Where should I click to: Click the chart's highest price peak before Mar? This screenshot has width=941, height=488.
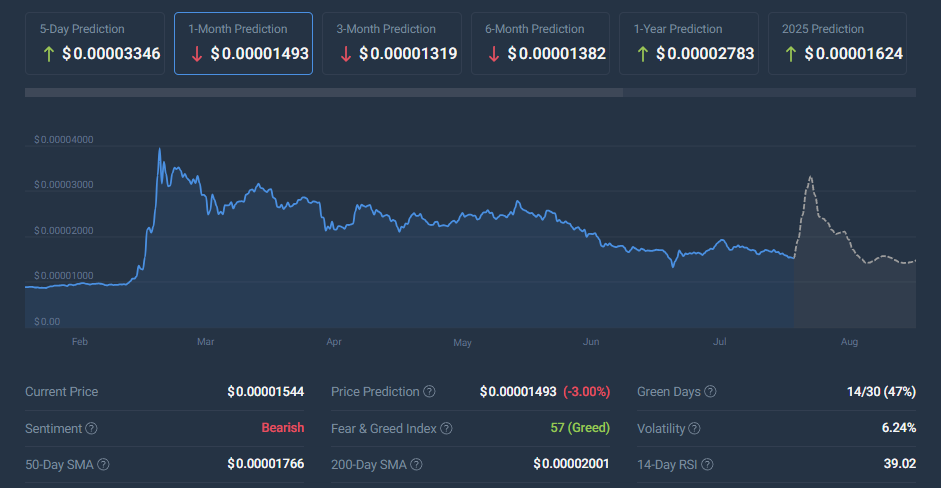click(x=160, y=149)
